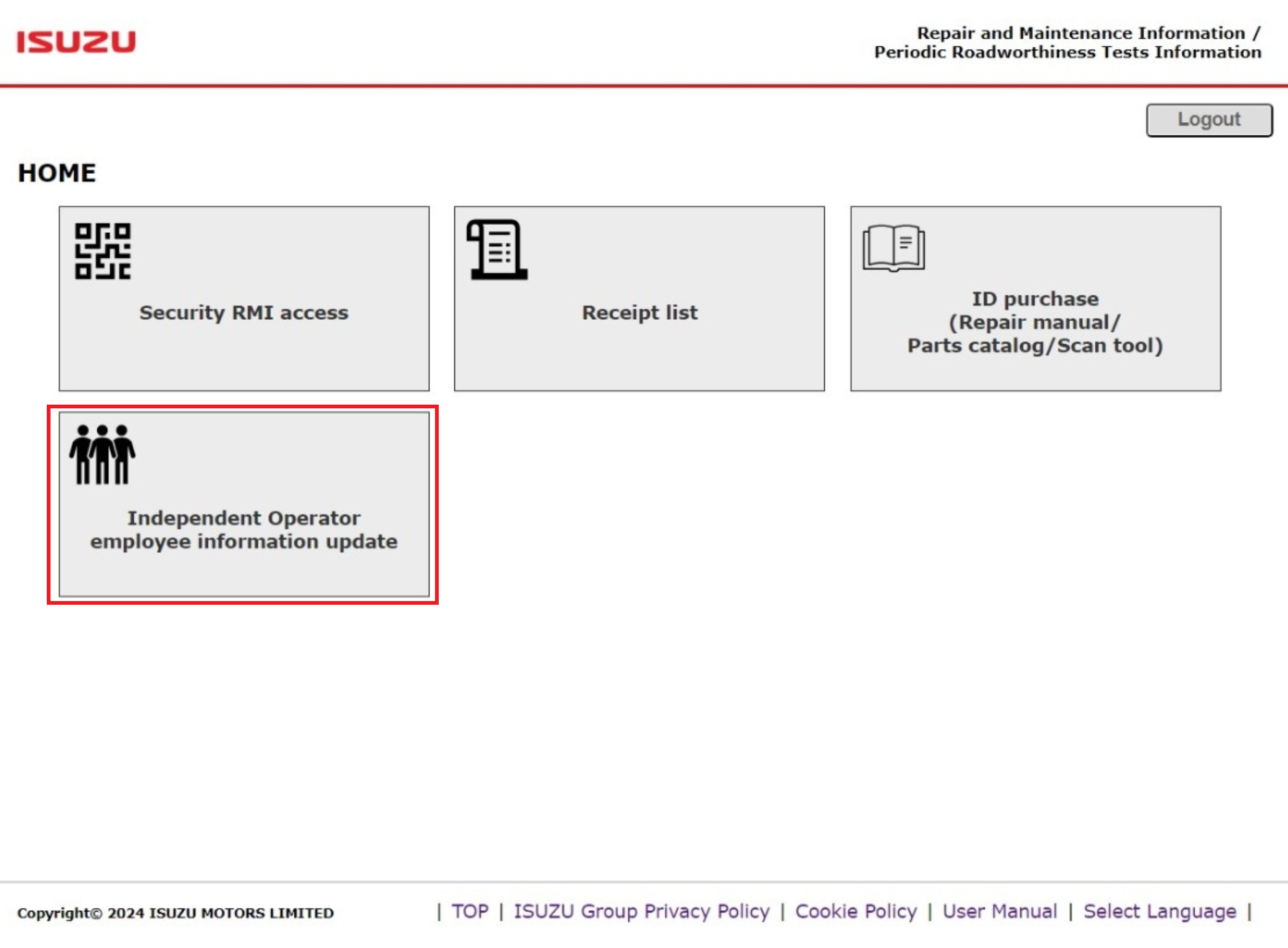This screenshot has width=1288, height=948.
Task: Click the HOME page heading
Action: pos(57,173)
